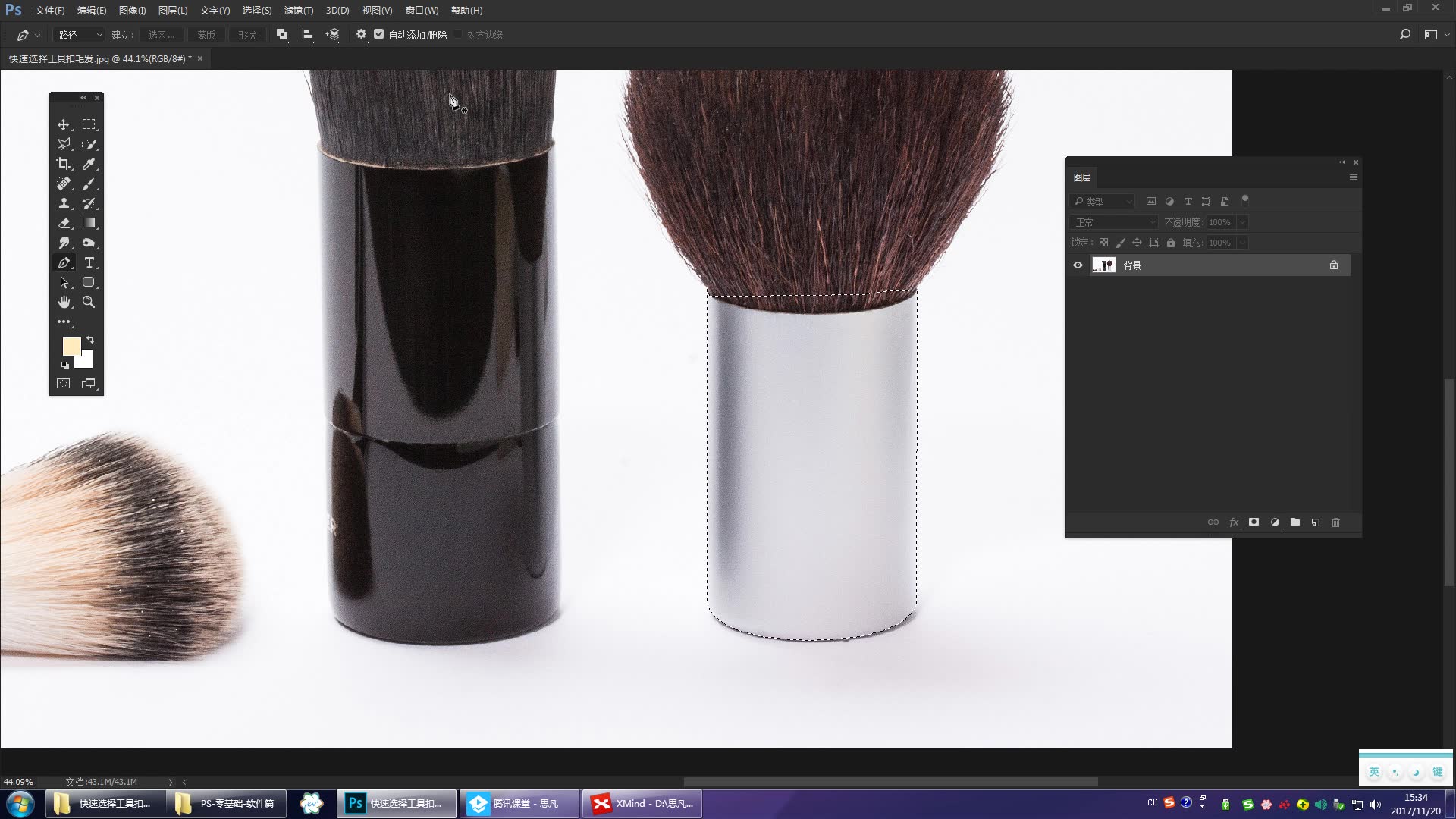The image size is (1456, 819).
Task: Select the Hand tool
Action: click(64, 302)
